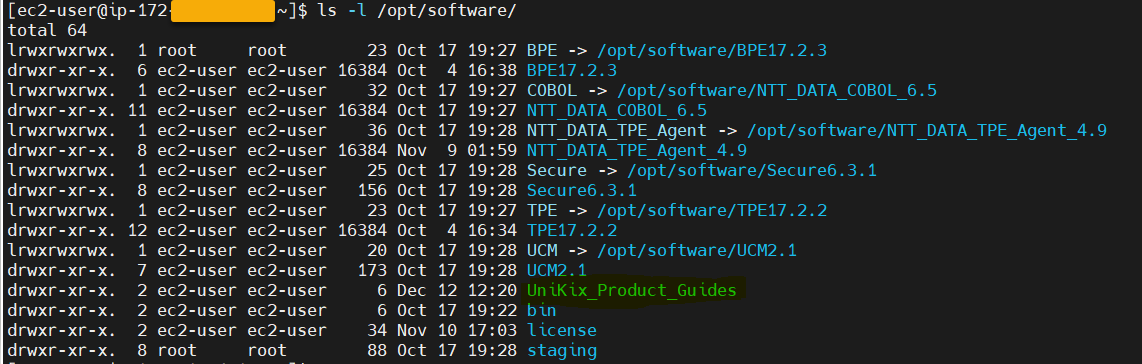This screenshot has width=1142, height=364.
Task: Click the 'Nov 9 01:59' timestamp
Action: 457,151
